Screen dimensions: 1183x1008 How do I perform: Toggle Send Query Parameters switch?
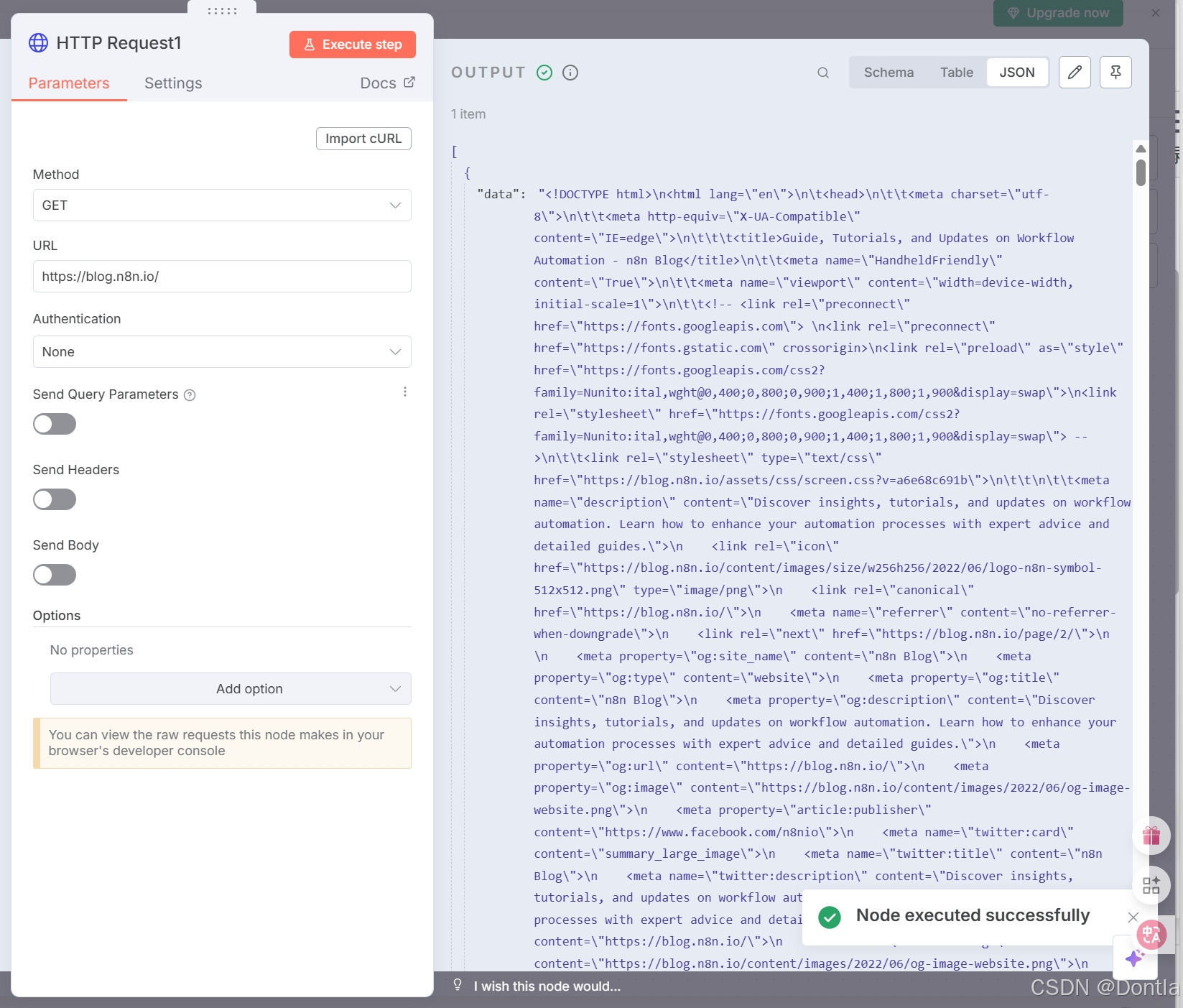pyautogui.click(x=55, y=424)
